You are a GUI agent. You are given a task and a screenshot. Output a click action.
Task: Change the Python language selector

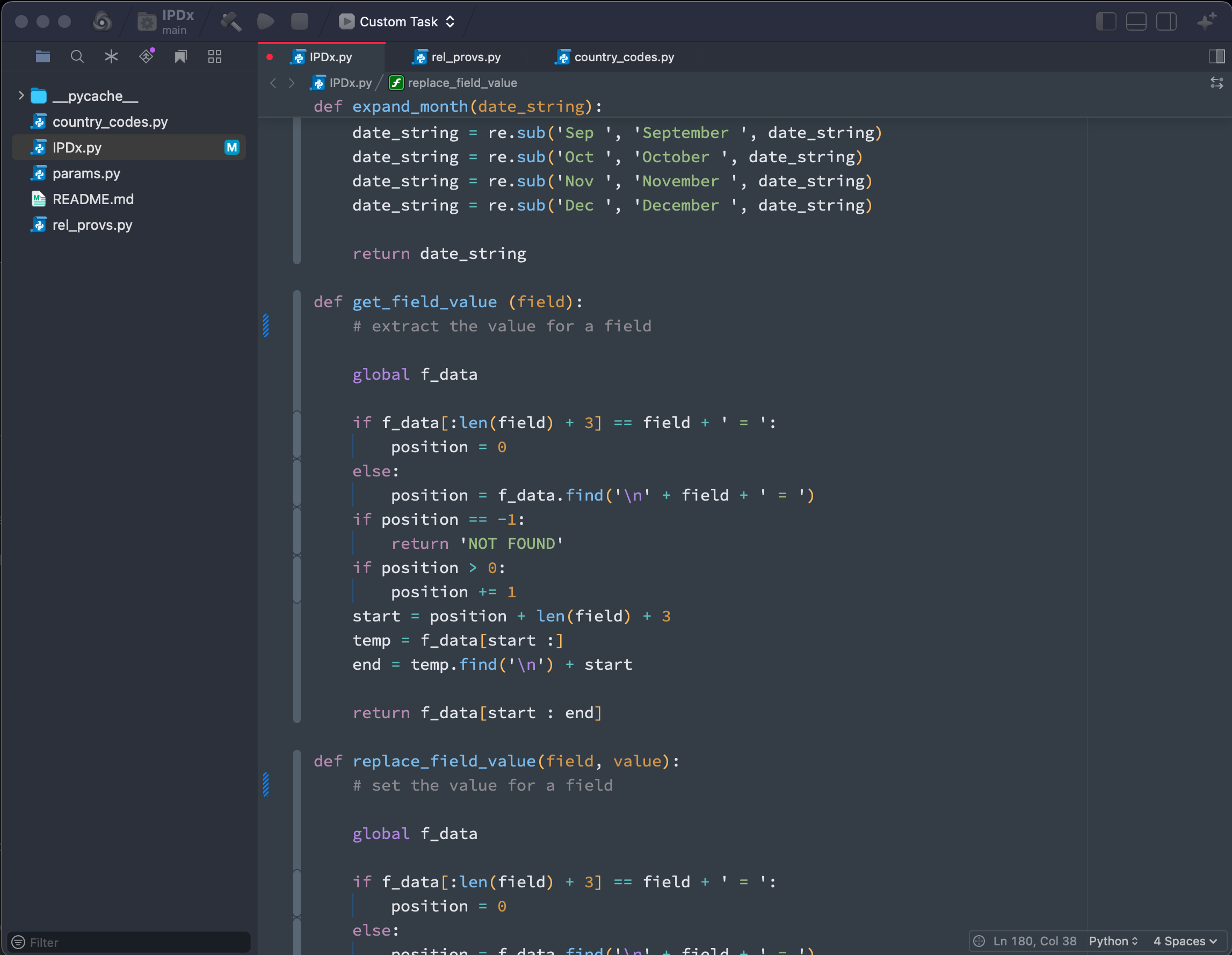pos(1112,941)
